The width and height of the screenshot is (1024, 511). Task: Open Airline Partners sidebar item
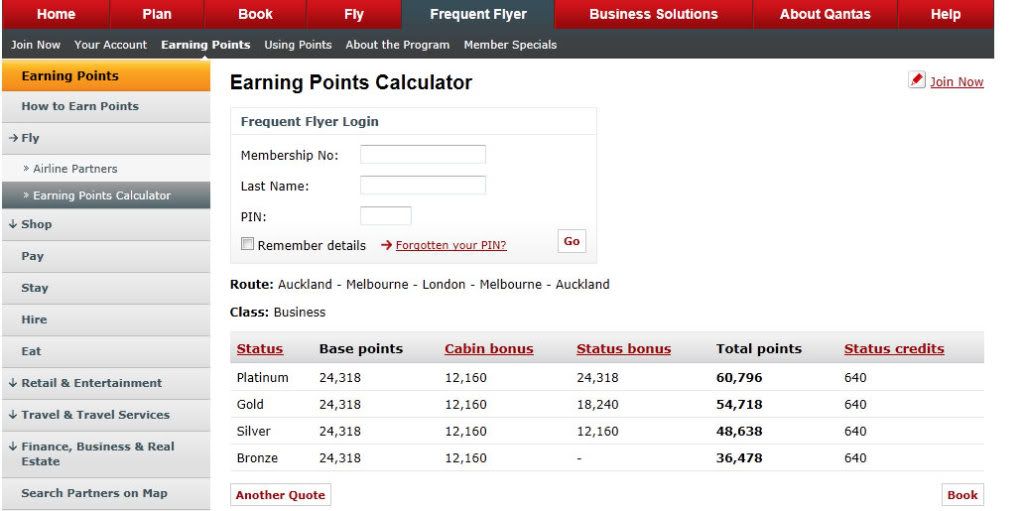106,169
